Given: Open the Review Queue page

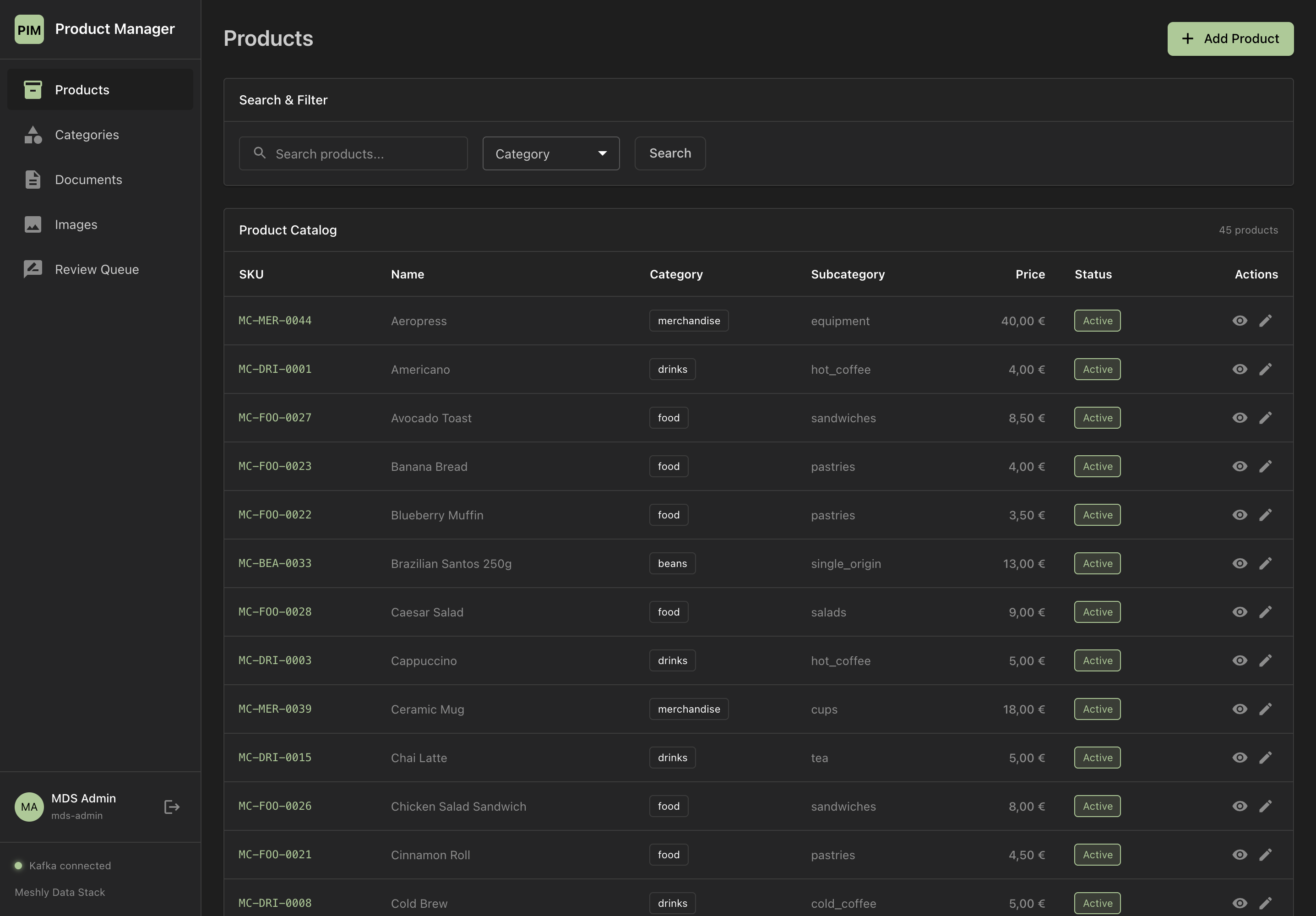Looking at the screenshot, I should [x=97, y=269].
